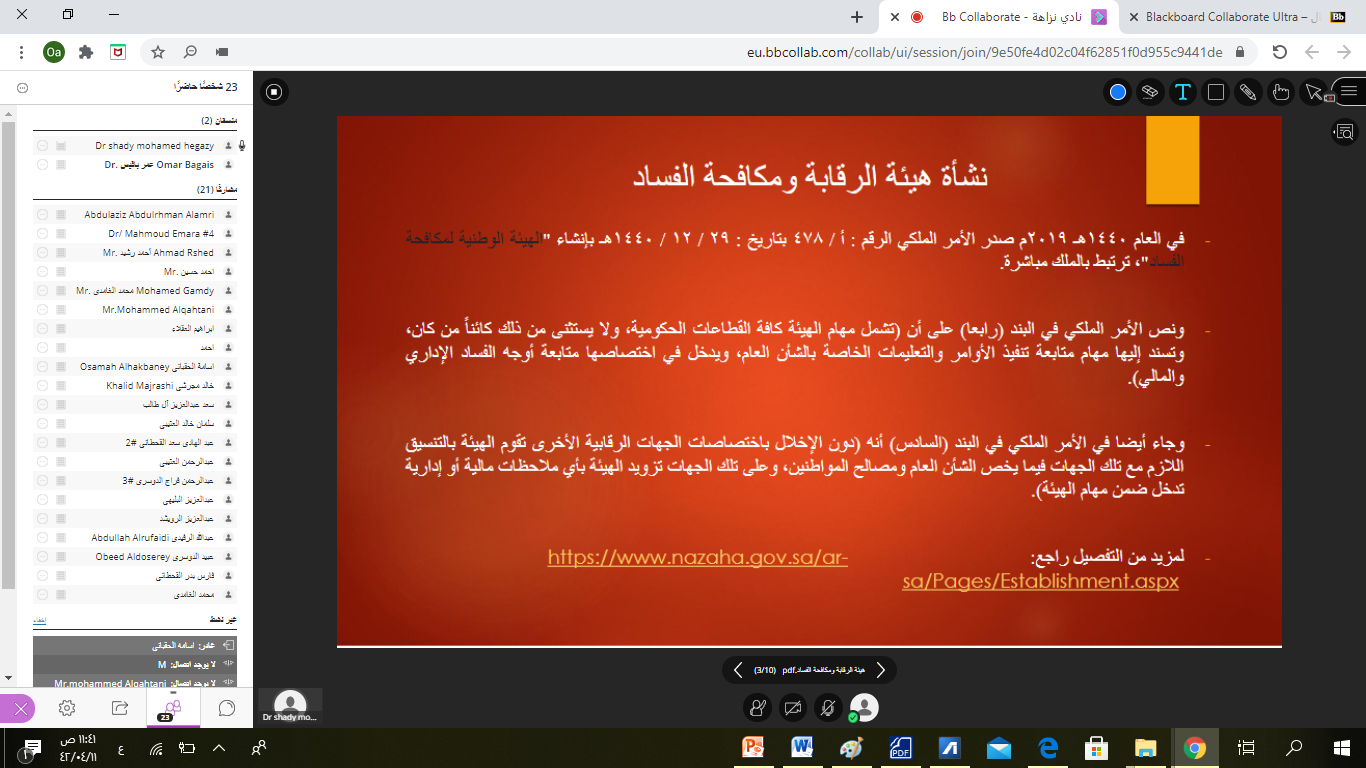Click the stop sharing button
This screenshot has height=768, width=1366.
coord(274,92)
